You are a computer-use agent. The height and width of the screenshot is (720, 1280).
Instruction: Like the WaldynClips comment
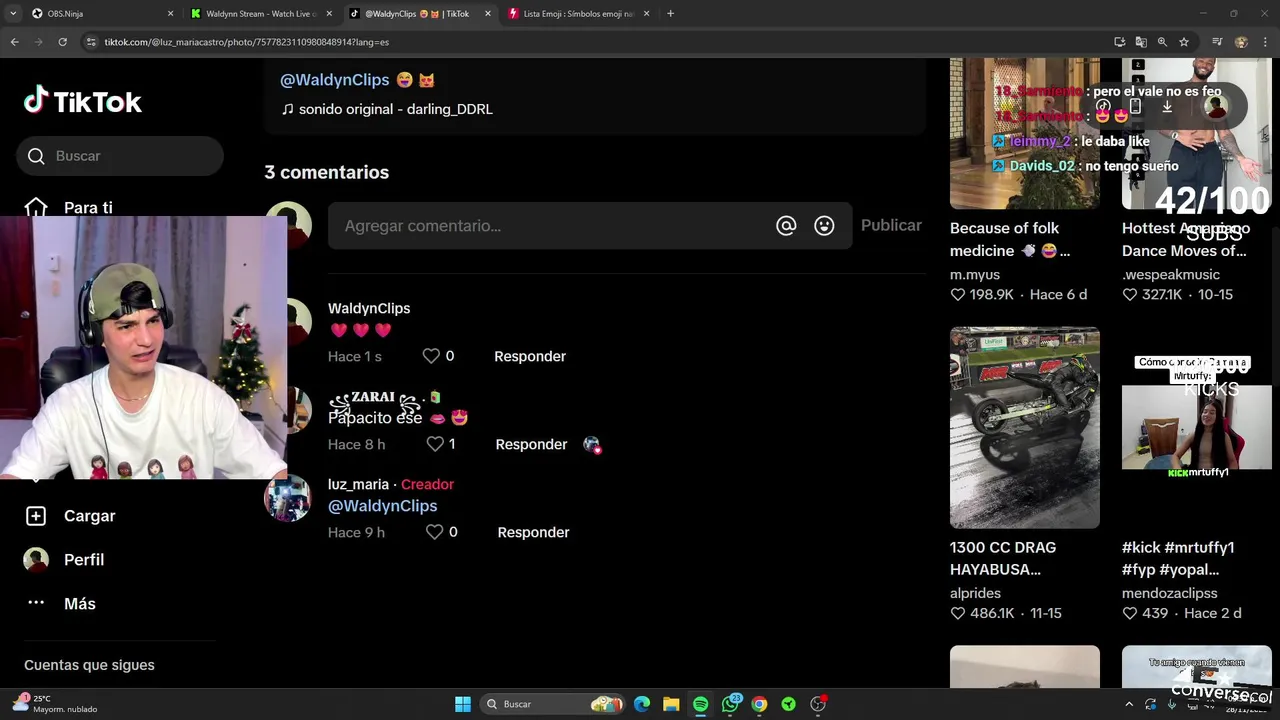click(431, 356)
